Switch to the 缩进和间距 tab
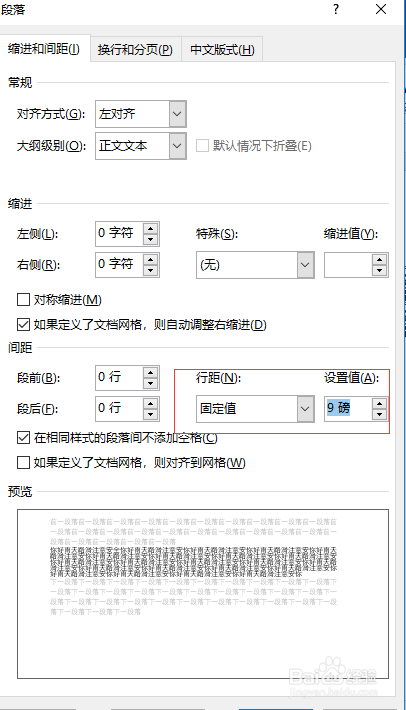This screenshot has height=710, width=406. 44,48
